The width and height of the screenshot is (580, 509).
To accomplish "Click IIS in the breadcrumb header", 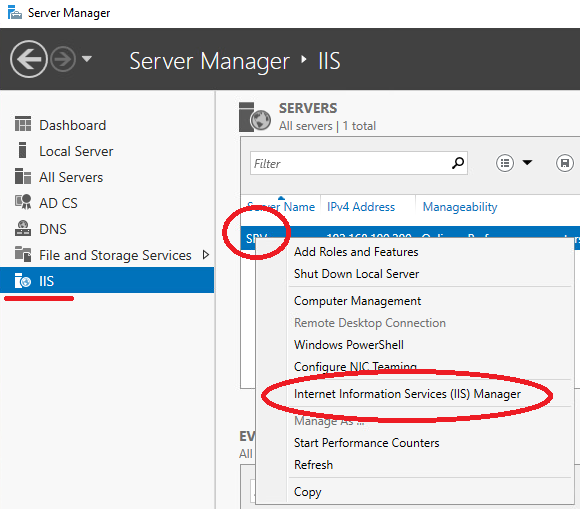I will (x=329, y=61).
